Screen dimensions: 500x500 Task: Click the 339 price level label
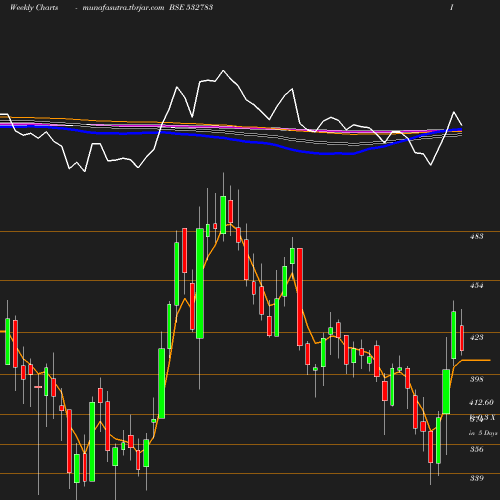click(x=476, y=478)
